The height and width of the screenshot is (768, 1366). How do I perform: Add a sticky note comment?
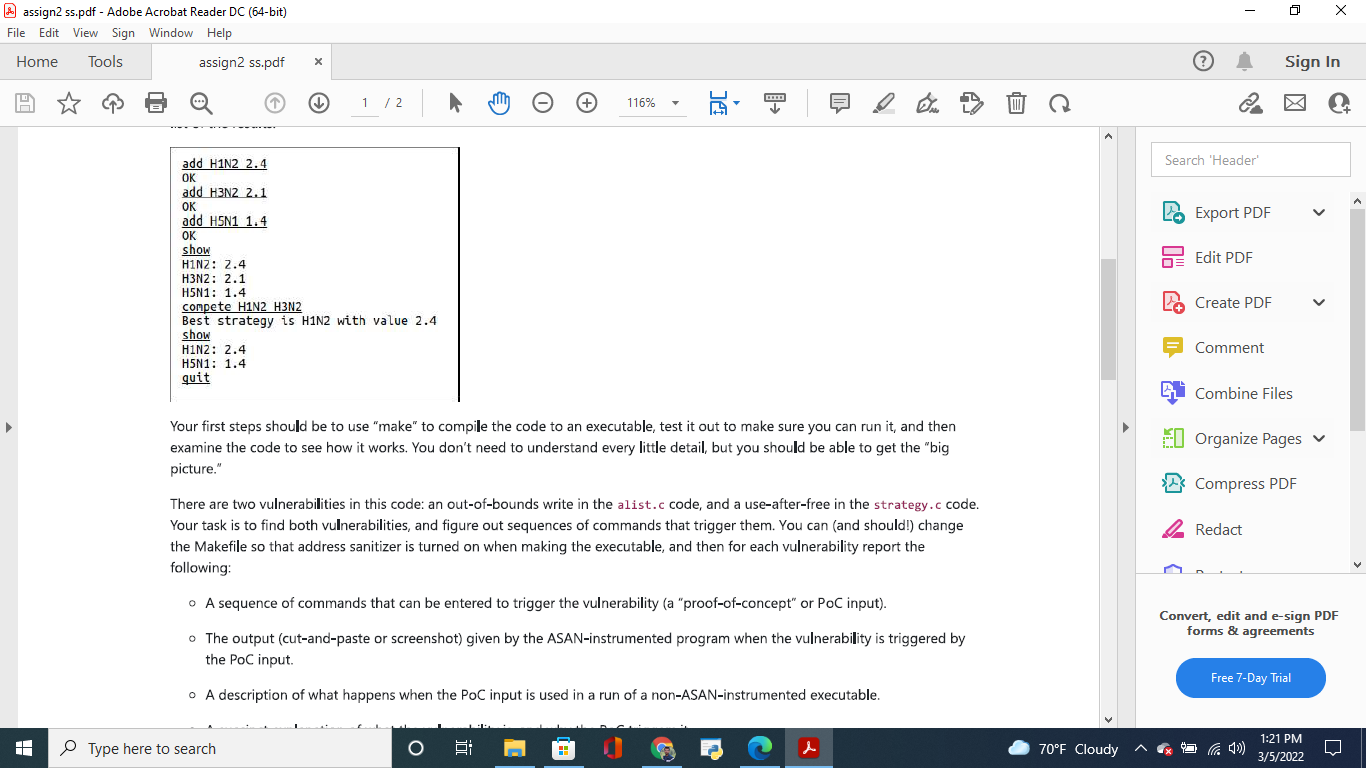point(839,102)
